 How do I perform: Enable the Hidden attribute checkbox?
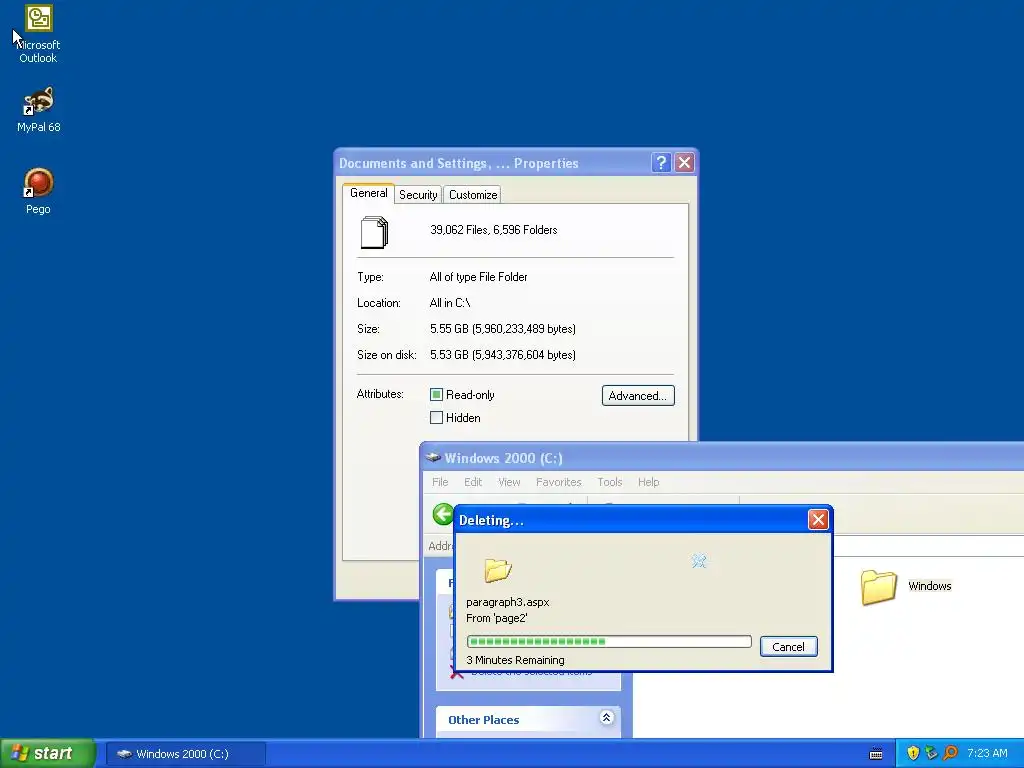(x=436, y=417)
